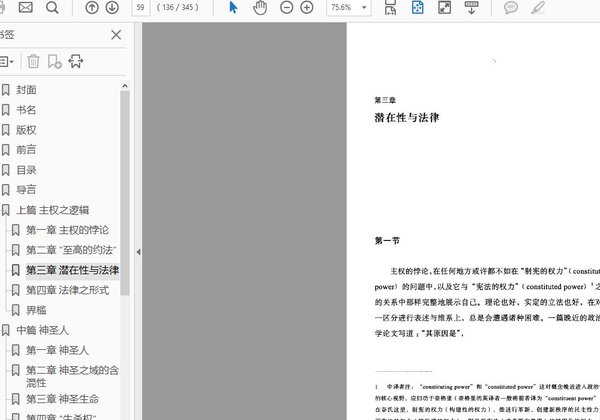The width and height of the screenshot is (600, 420).
Task: Open the comment bubble tool
Action: [x=511, y=8]
